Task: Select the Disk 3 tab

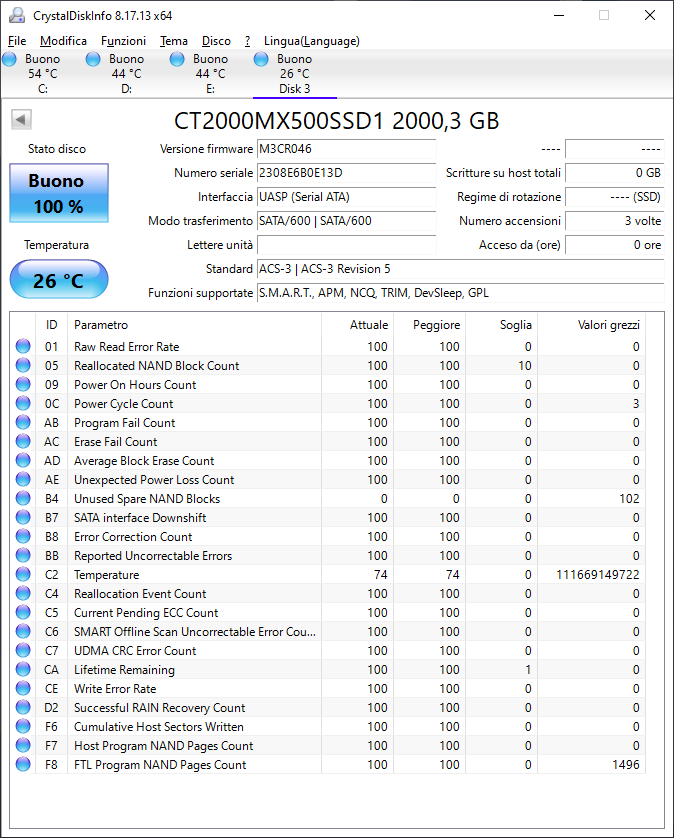Action: point(295,74)
